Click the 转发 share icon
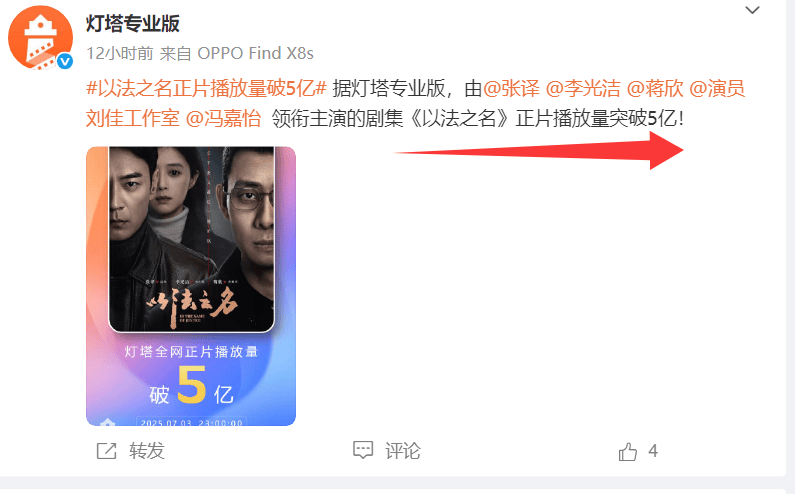Image resolution: width=795 pixels, height=494 pixels. [106, 450]
